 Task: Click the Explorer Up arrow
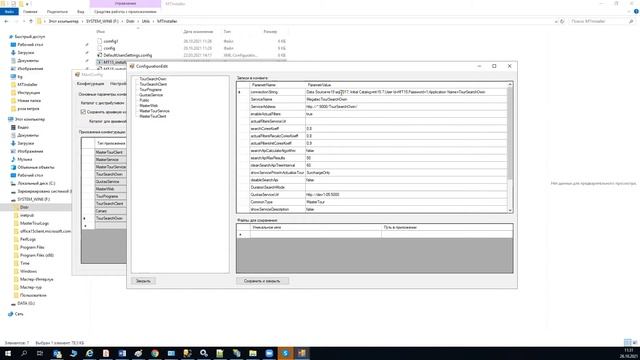[31, 21]
